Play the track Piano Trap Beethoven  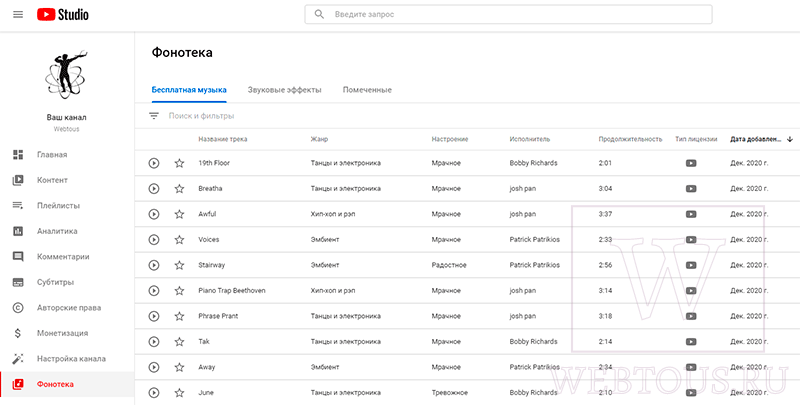pyautogui.click(x=154, y=291)
